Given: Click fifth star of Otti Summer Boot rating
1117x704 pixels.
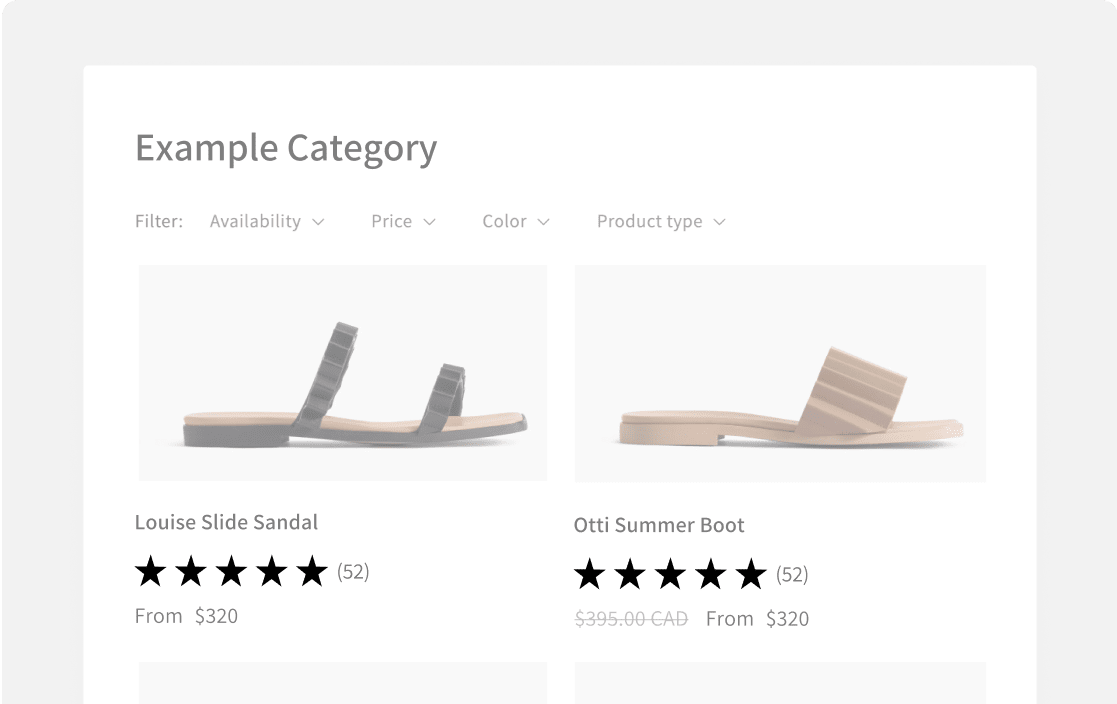Looking at the screenshot, I should click(751, 574).
